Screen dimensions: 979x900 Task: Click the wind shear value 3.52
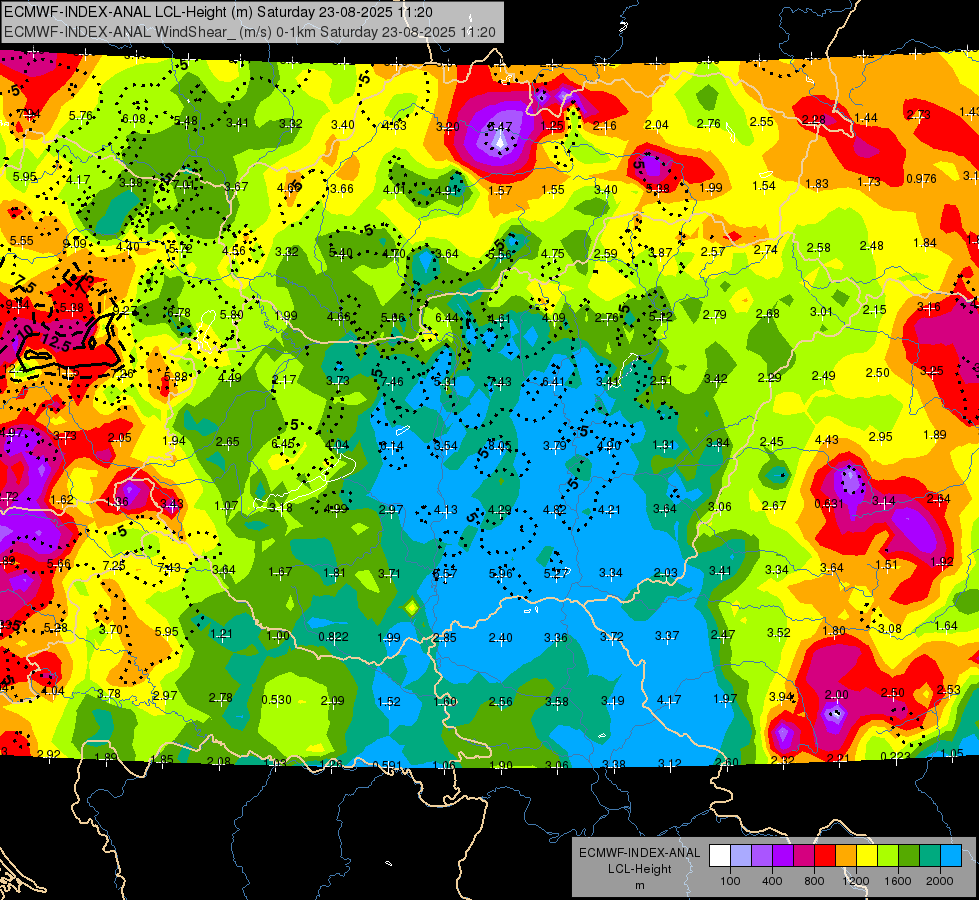point(779,632)
